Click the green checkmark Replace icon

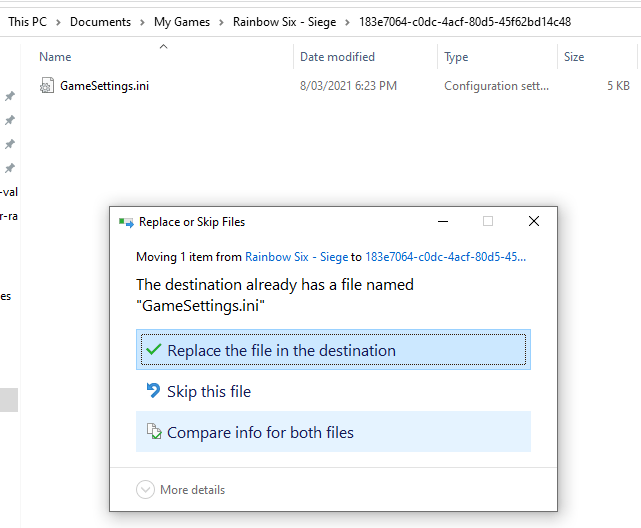tap(154, 349)
